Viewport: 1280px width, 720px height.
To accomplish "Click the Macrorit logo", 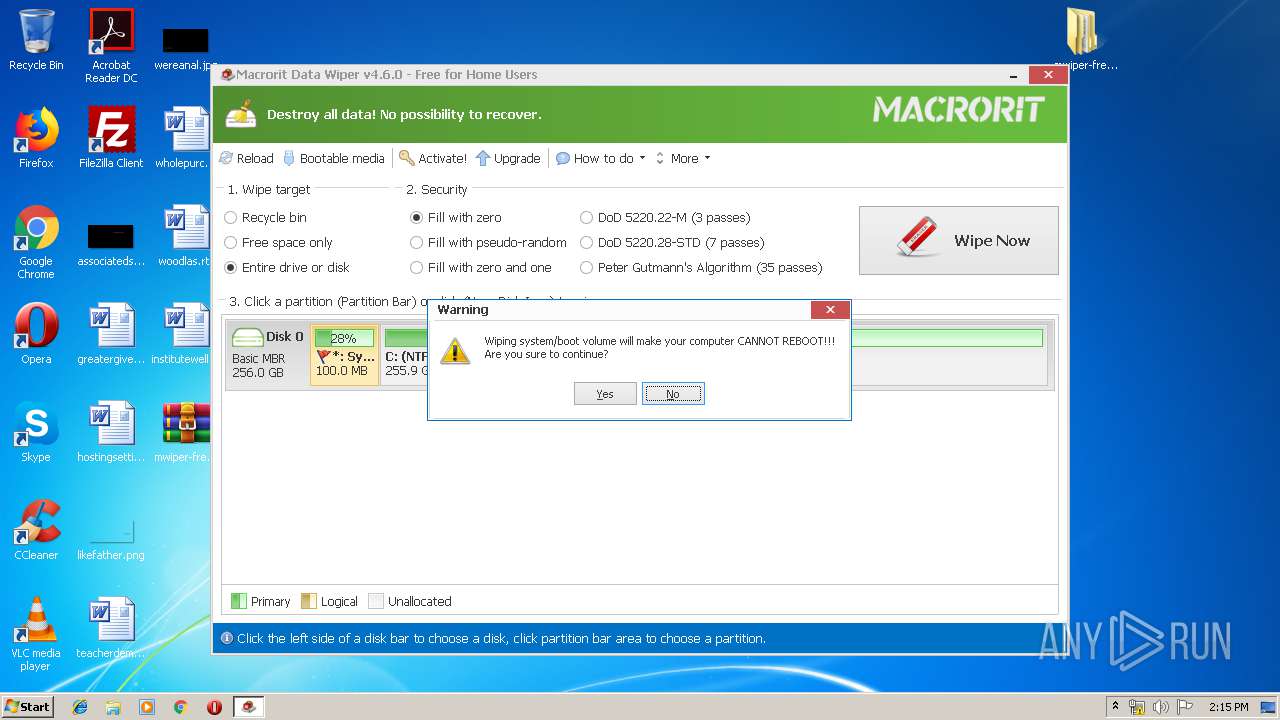I will pyautogui.click(x=958, y=110).
